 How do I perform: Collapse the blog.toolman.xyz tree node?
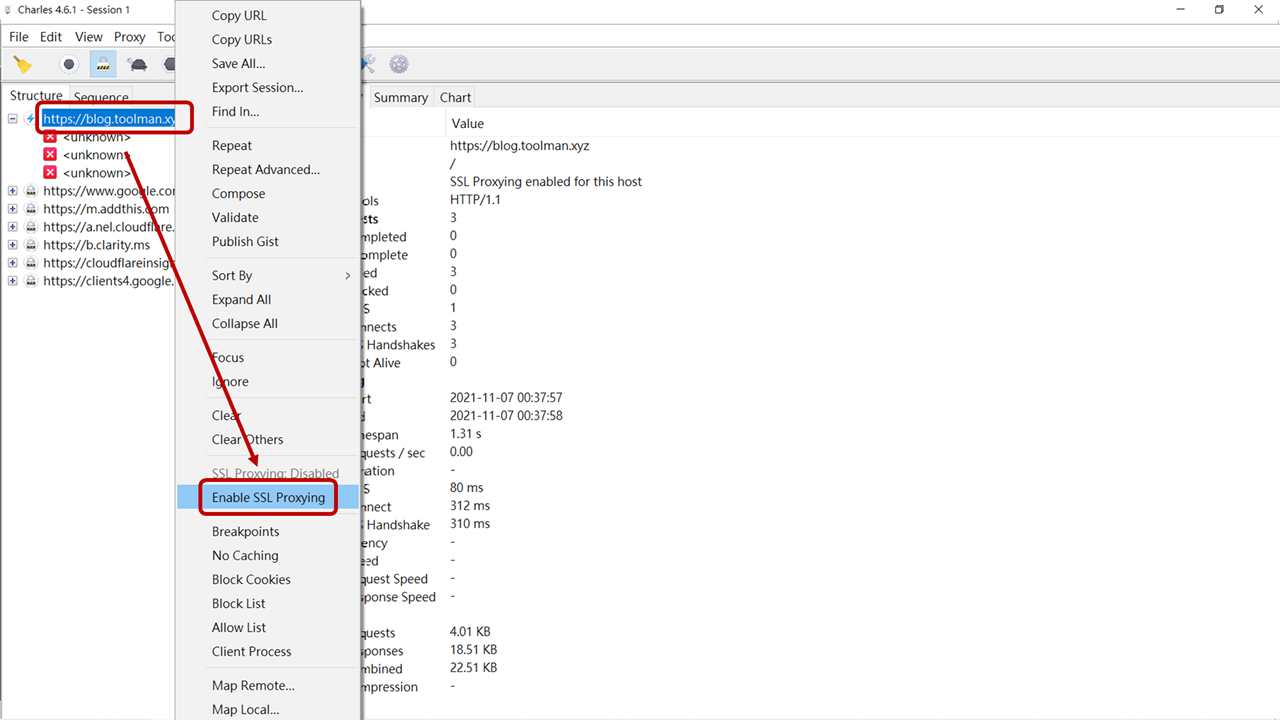click(13, 119)
